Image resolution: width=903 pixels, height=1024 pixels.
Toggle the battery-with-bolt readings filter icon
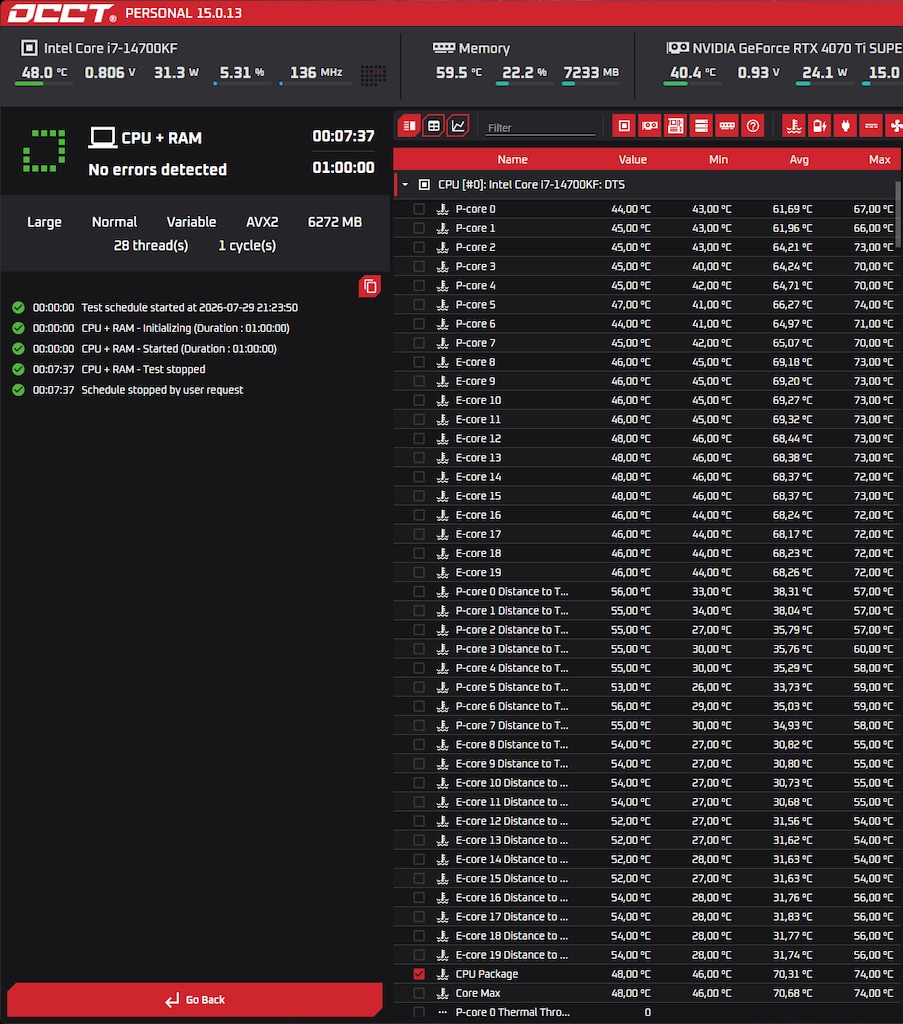(819, 126)
